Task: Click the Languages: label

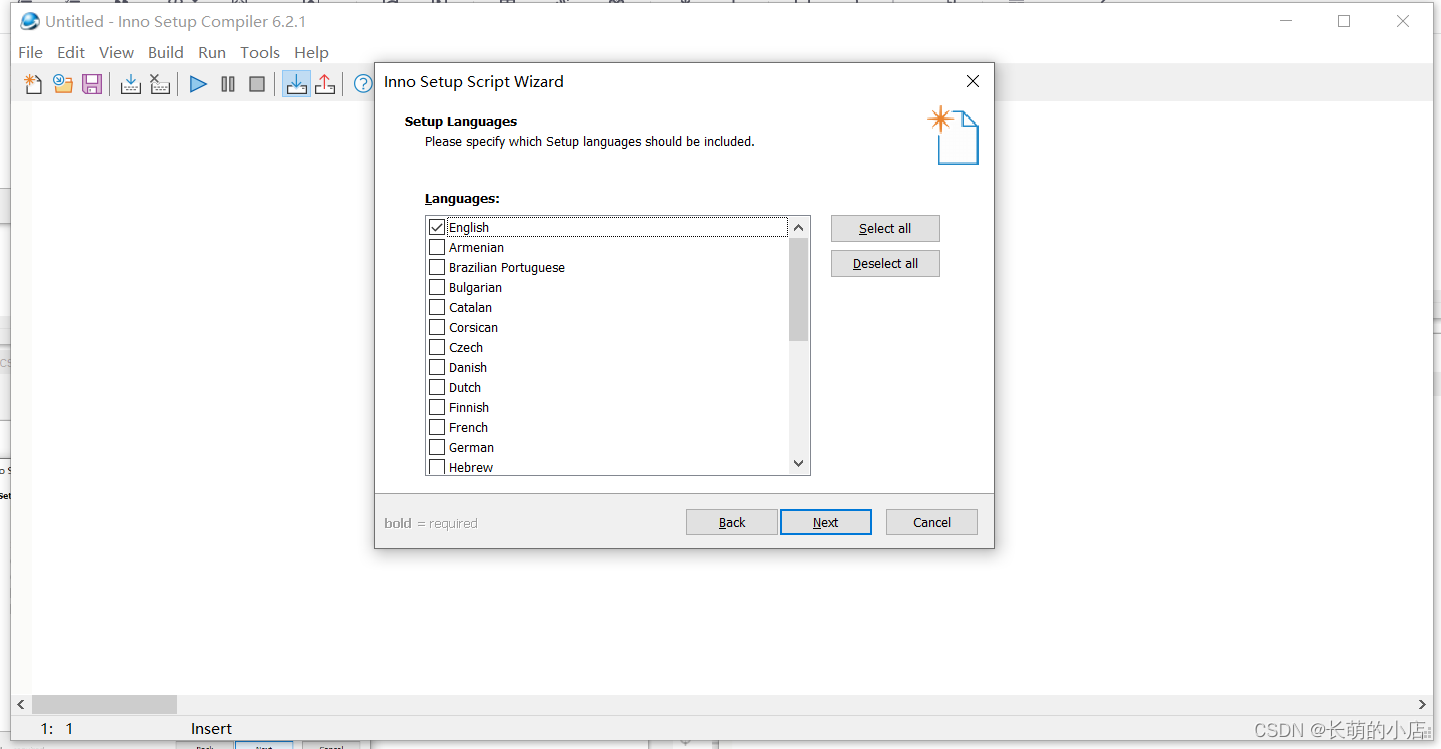Action: [x=462, y=199]
